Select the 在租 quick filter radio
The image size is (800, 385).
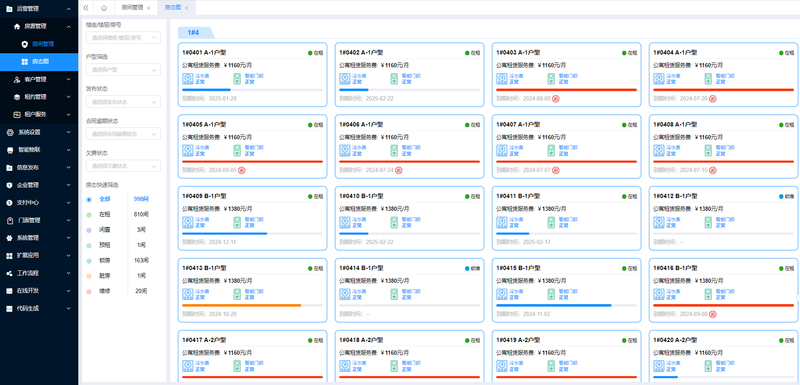[x=89, y=215]
